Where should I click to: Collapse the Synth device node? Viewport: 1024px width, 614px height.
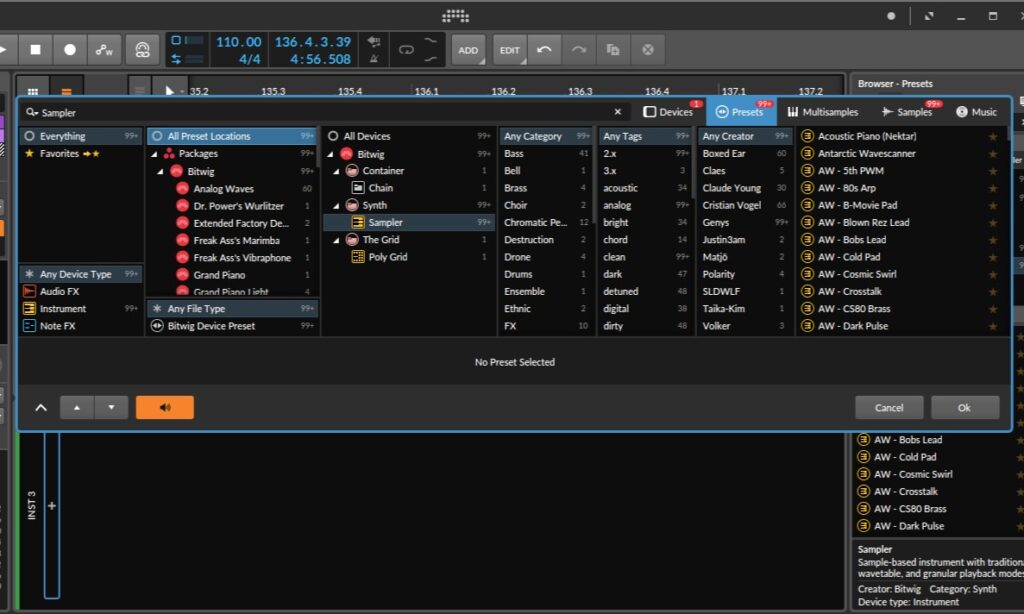[x=336, y=206]
